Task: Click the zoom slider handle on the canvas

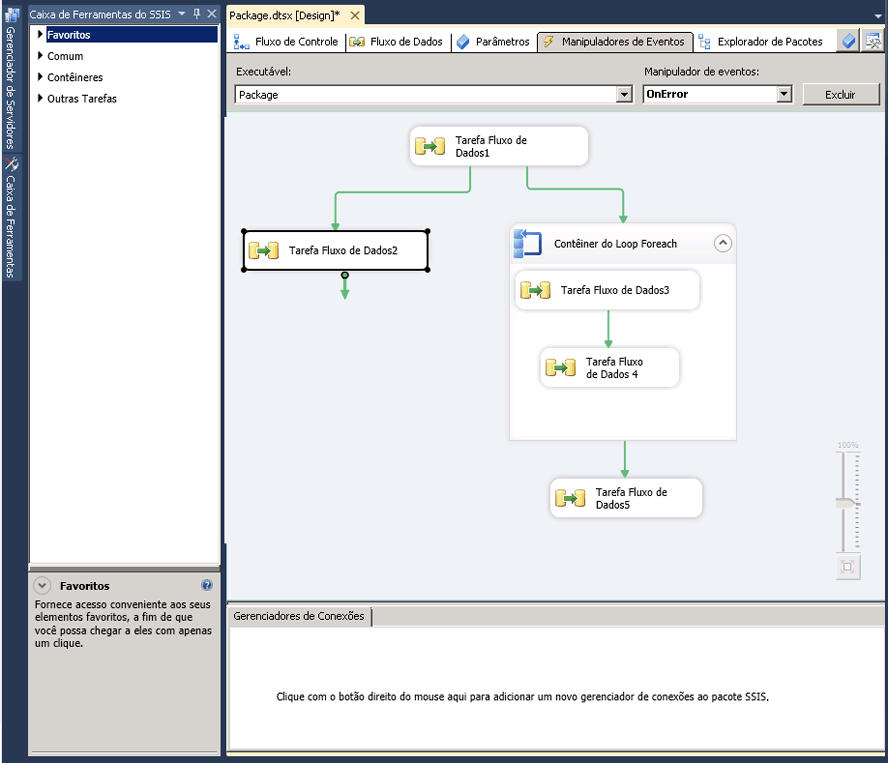Action: (x=847, y=503)
